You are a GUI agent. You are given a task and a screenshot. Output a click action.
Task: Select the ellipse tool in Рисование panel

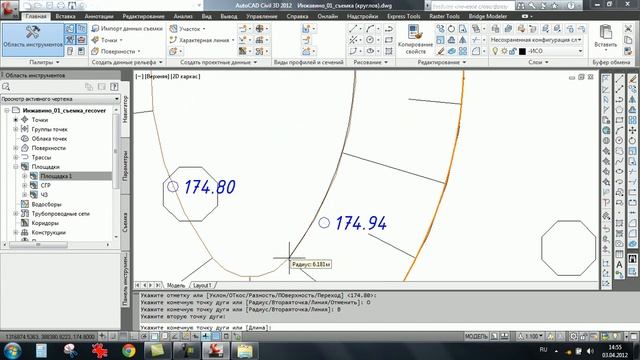click(370, 51)
